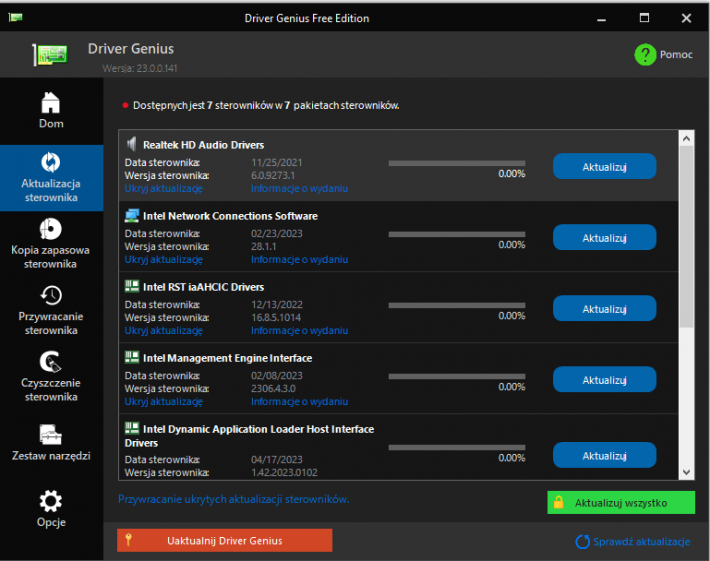Image resolution: width=710 pixels, height=561 pixels.
Task: Click the driver date 12/13/2022
Action: coord(277,305)
